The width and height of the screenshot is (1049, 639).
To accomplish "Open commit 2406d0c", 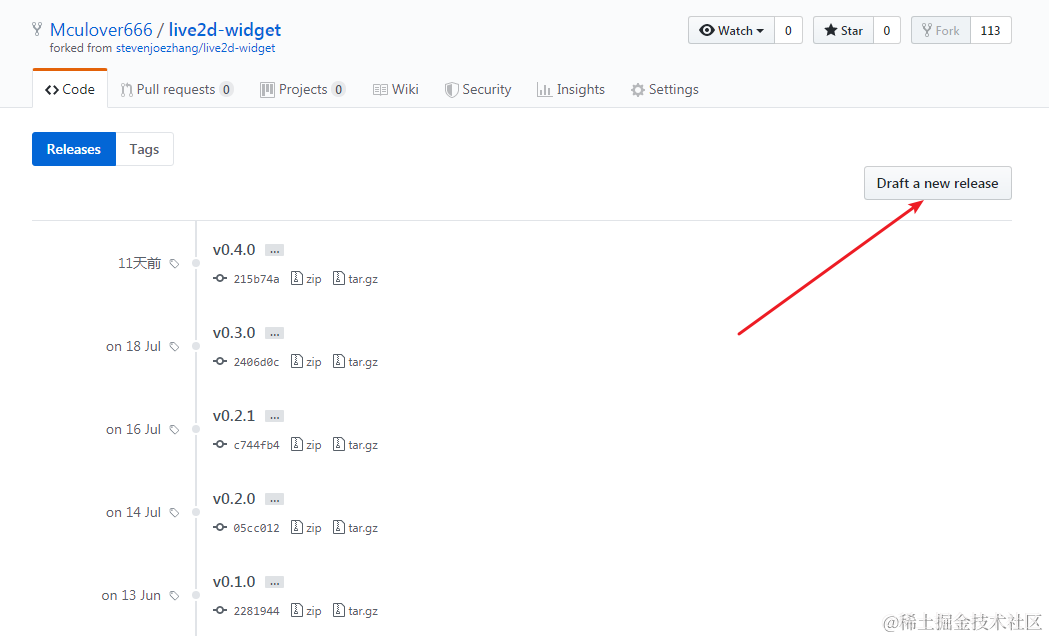I will point(256,362).
